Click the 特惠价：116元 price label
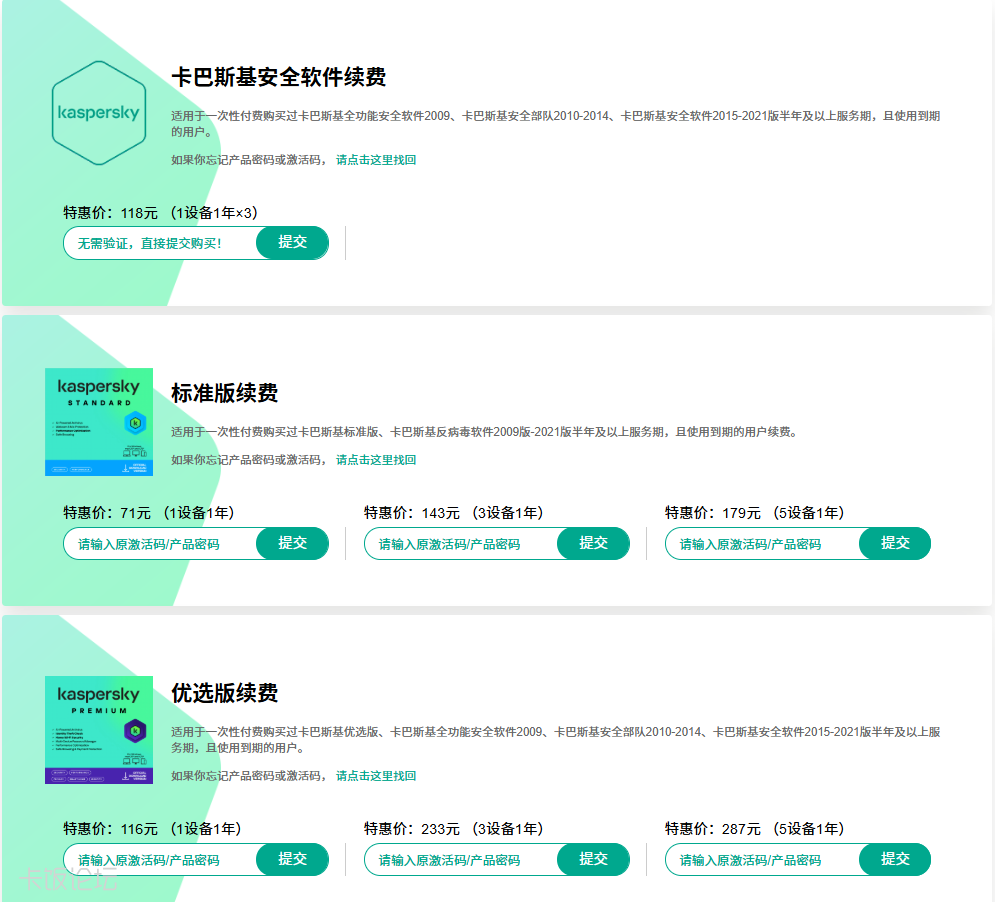The width and height of the screenshot is (995, 902). pyautogui.click(x=110, y=829)
